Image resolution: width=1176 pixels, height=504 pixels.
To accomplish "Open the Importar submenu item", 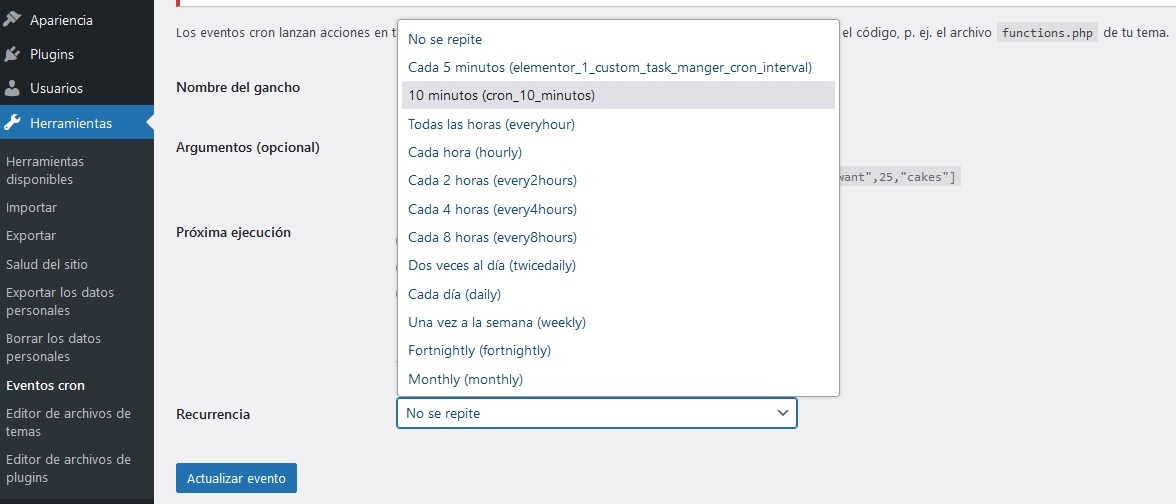I will tap(31, 208).
